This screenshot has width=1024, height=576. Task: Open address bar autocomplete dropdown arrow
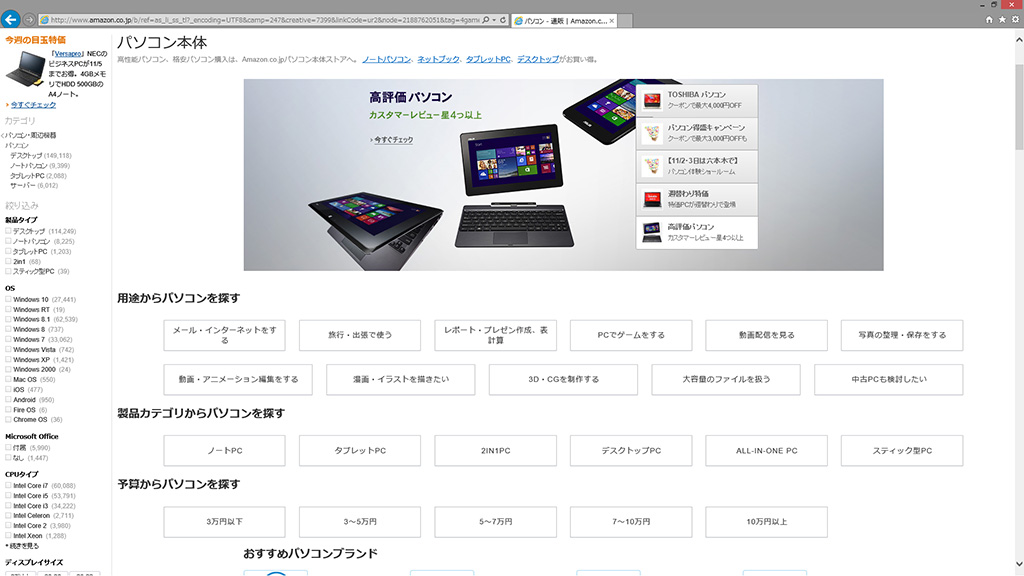pos(494,20)
